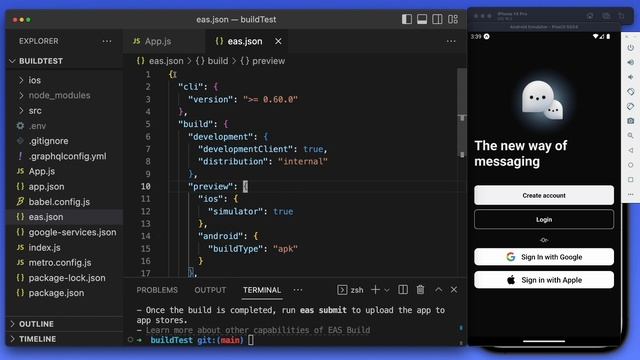Image resolution: width=640 pixels, height=360 pixels.
Task: Open package.json file
Action: [x=56, y=293]
